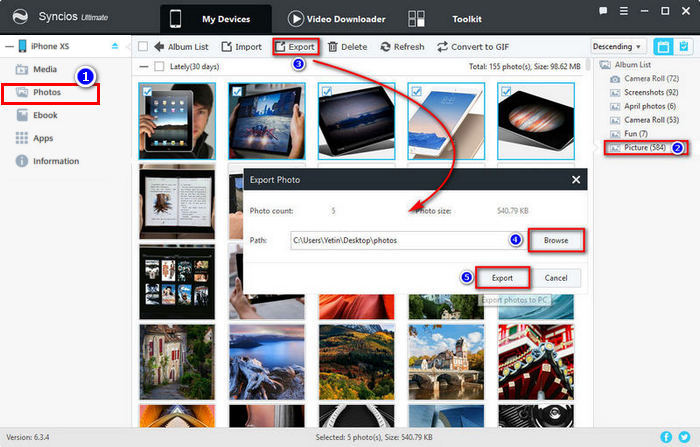Click the My Devices phone icon

point(175,19)
